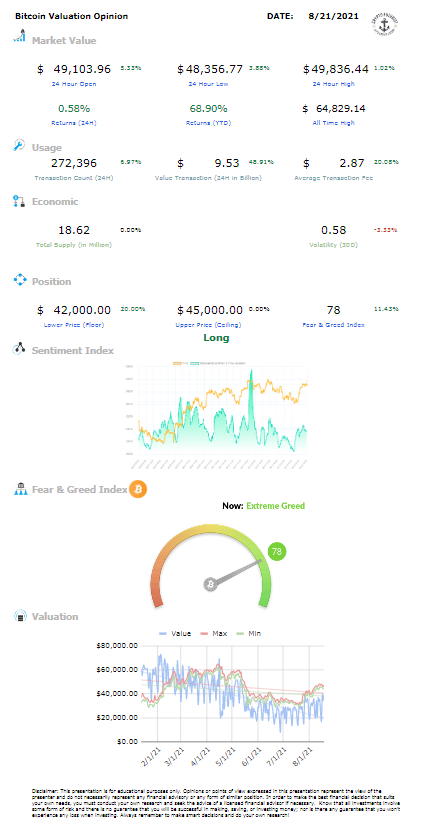
Task: Click the Sentiment Index section heading
Action: click(x=73, y=350)
